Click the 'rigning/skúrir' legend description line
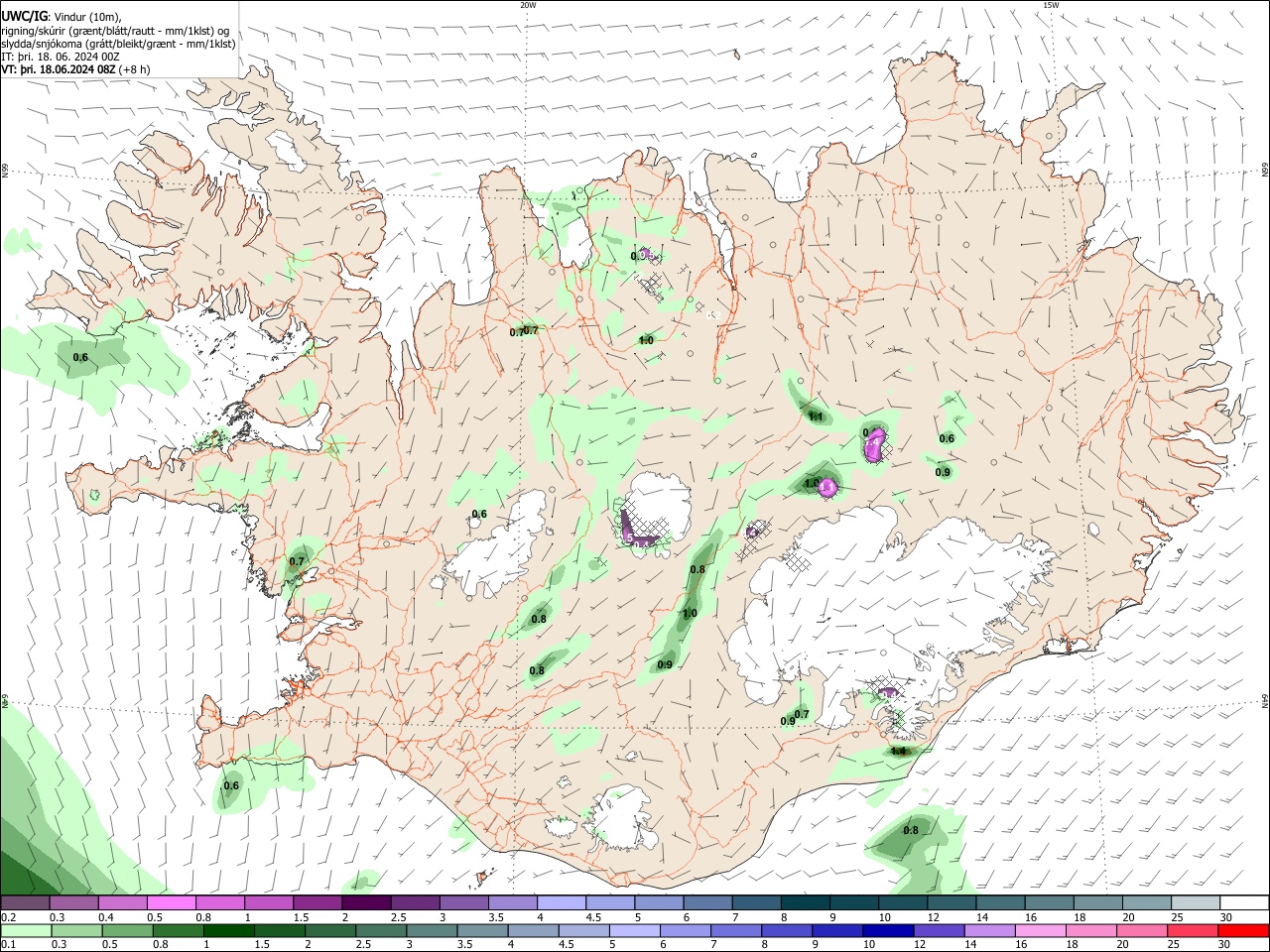 point(115,30)
